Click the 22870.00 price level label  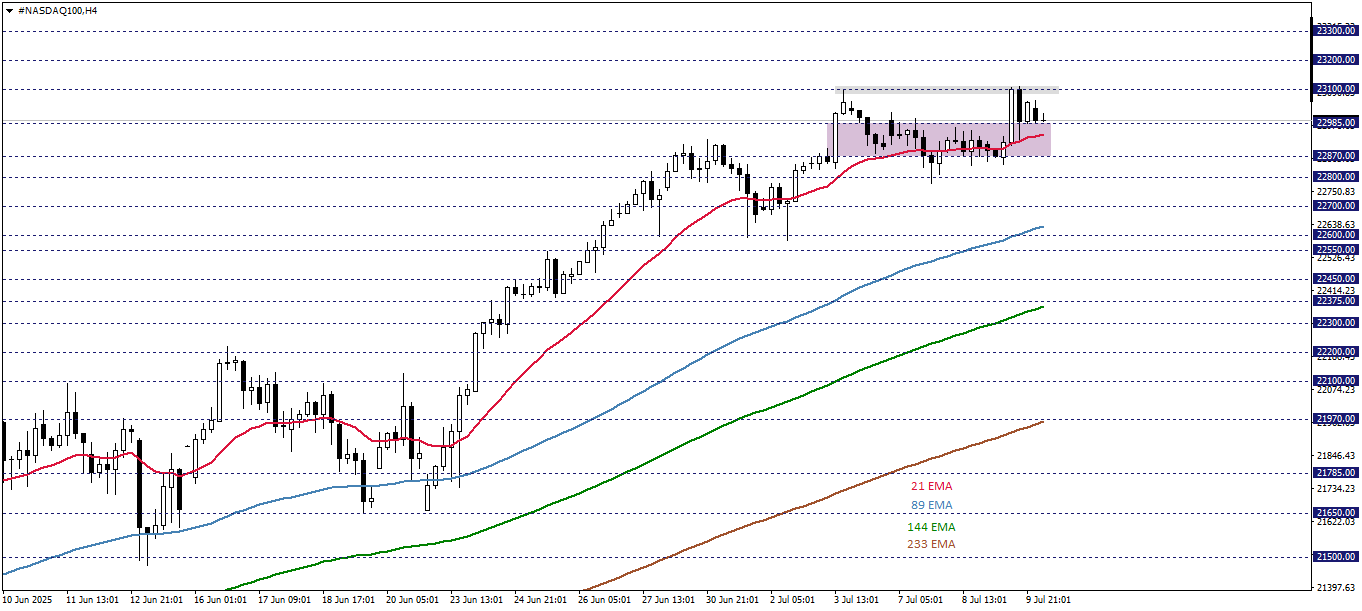click(1336, 156)
